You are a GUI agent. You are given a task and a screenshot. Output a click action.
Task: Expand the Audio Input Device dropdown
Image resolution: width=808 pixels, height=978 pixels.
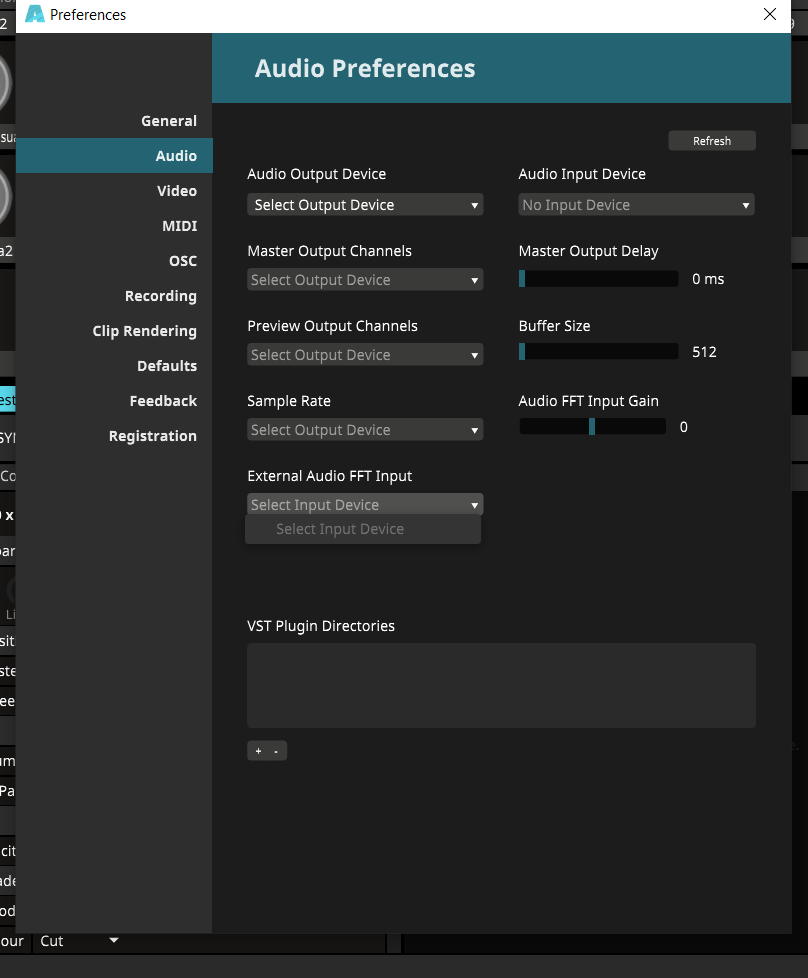click(636, 205)
